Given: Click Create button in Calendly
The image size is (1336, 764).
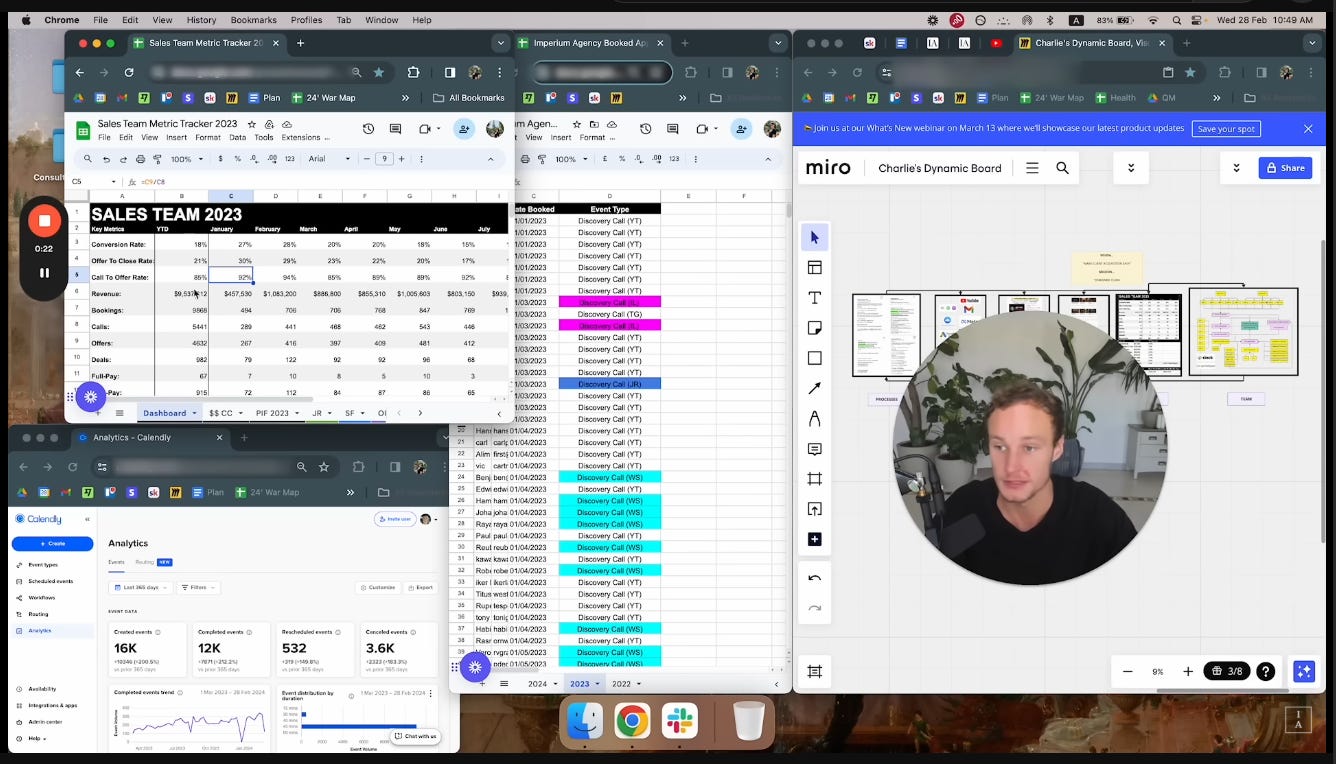Looking at the screenshot, I should pyautogui.click(x=52, y=543).
